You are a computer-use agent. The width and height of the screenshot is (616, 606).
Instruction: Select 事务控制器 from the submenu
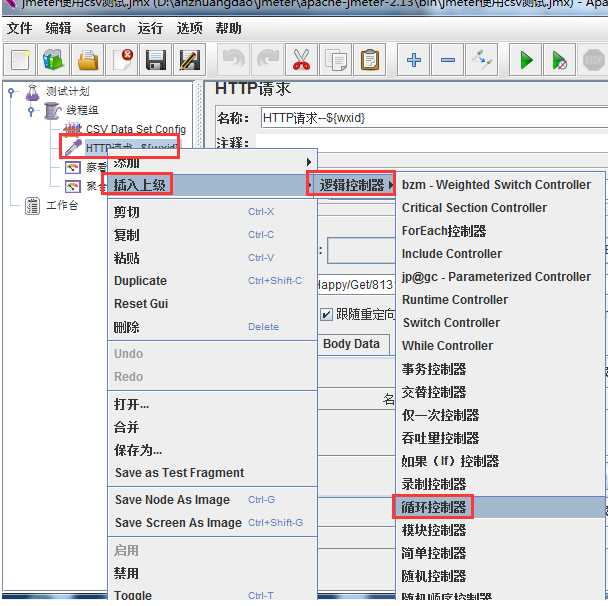point(499,369)
